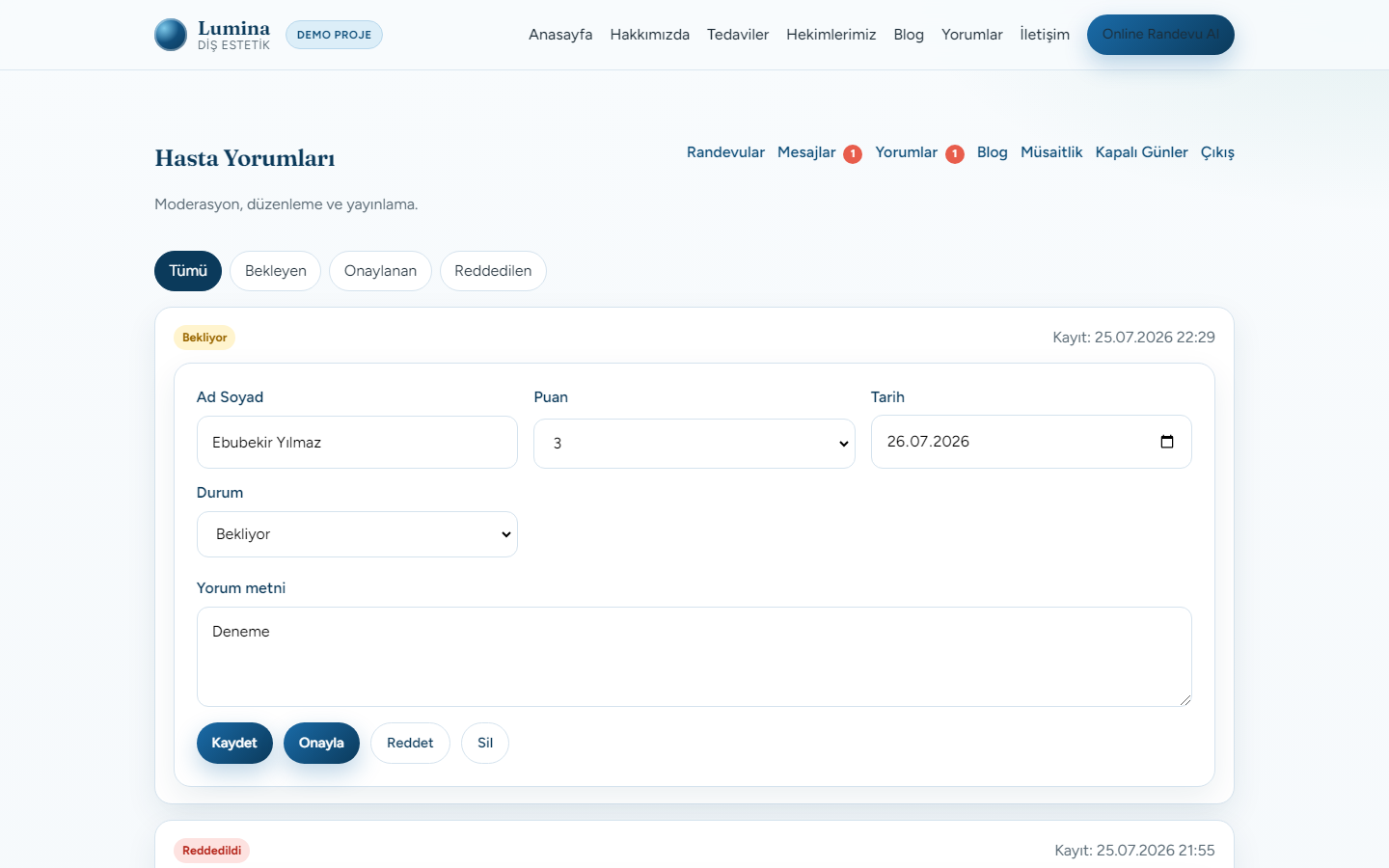Open Blog in the top navbar
This screenshot has height=868, width=1389.
909,35
